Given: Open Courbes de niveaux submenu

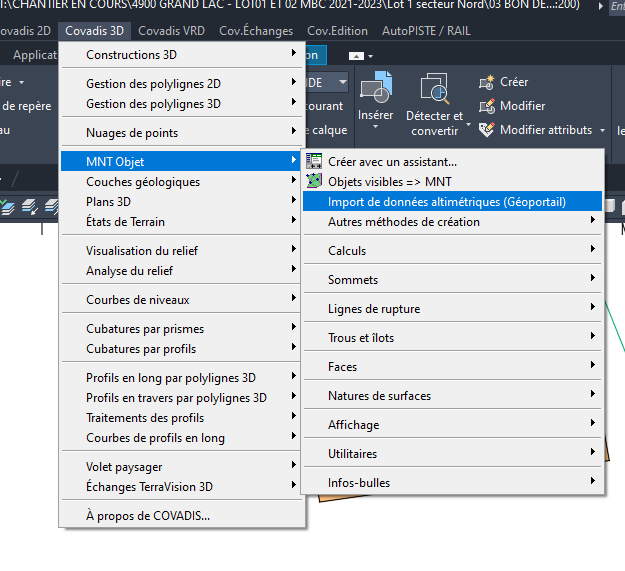Looking at the screenshot, I should click(x=181, y=300).
